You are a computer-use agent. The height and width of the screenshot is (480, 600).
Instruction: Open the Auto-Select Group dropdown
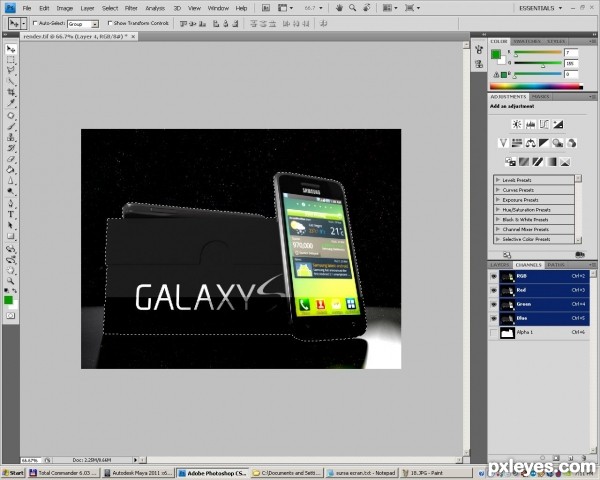pos(83,24)
